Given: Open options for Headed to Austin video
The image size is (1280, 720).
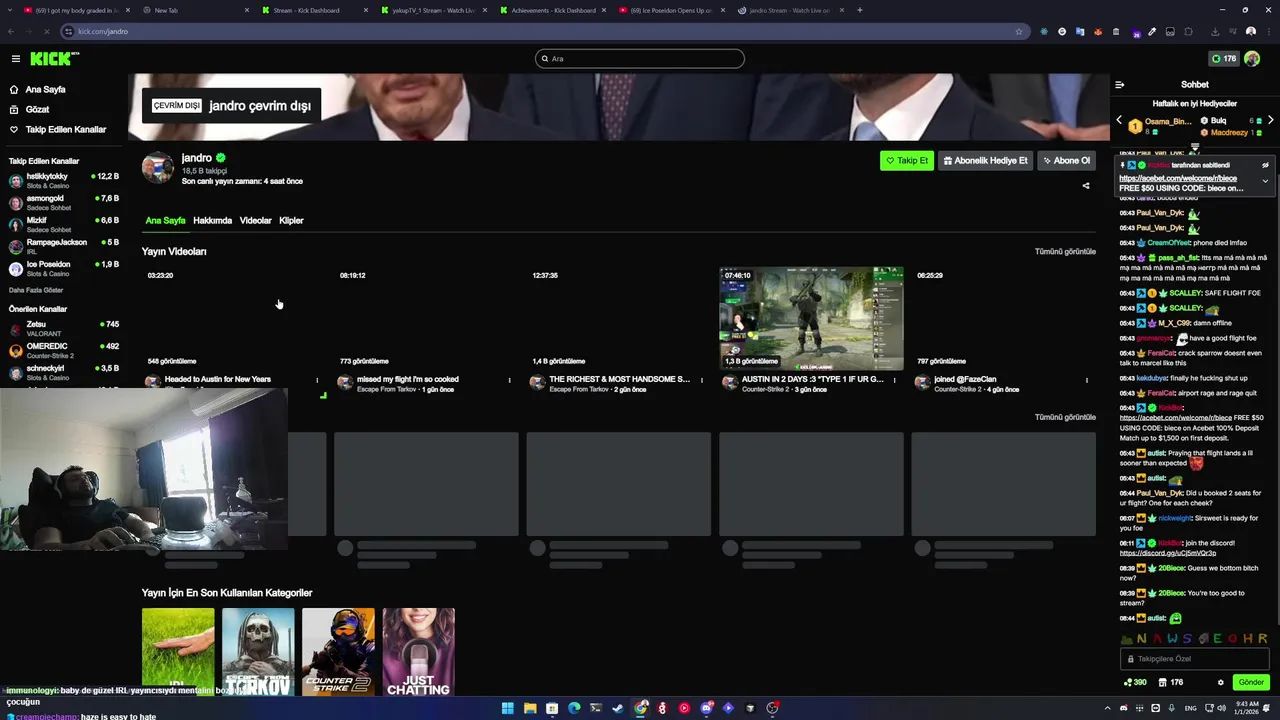Looking at the screenshot, I should [x=317, y=380].
